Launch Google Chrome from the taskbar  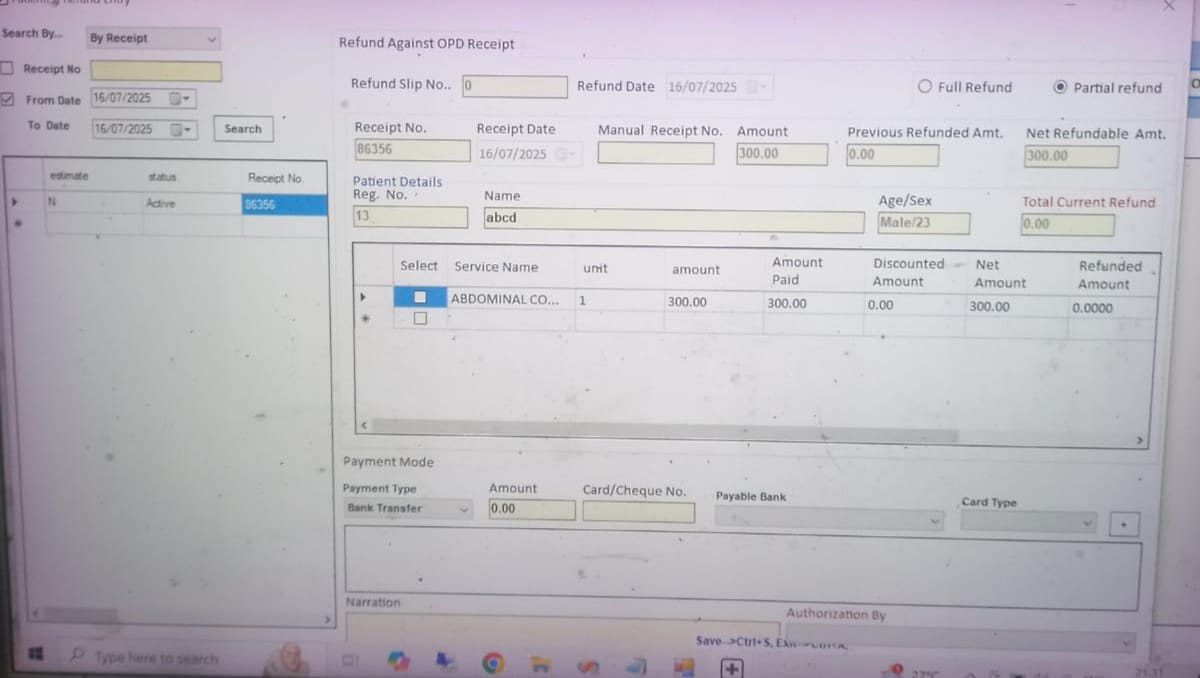pos(492,664)
